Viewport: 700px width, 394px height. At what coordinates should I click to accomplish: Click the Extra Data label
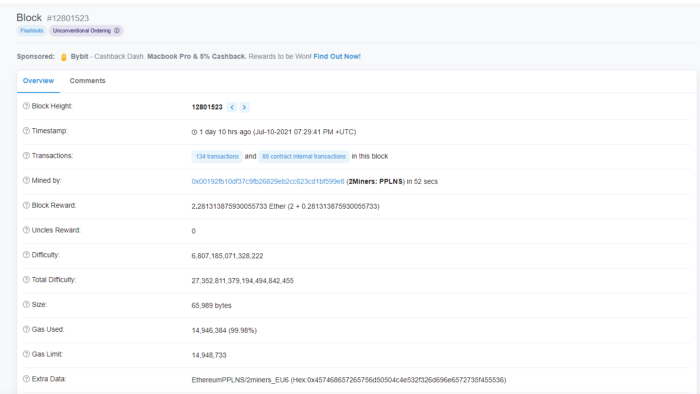click(x=49, y=379)
